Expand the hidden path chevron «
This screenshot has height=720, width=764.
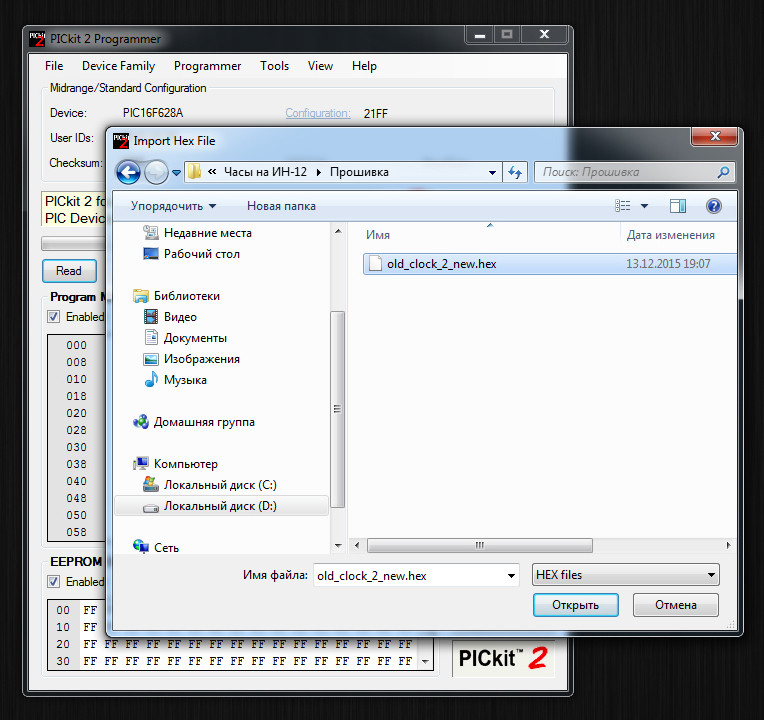point(212,171)
